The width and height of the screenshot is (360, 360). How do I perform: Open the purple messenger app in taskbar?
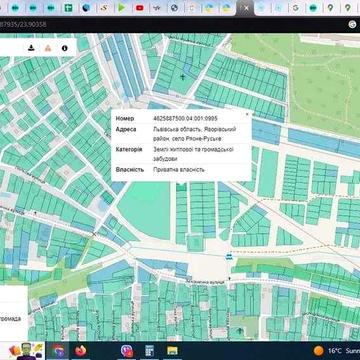[127, 351]
